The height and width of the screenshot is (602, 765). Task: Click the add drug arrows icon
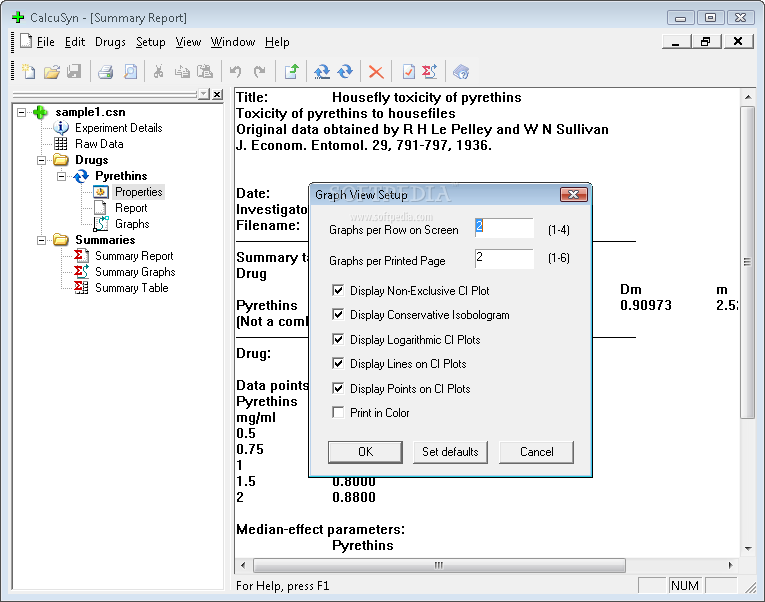(322, 72)
